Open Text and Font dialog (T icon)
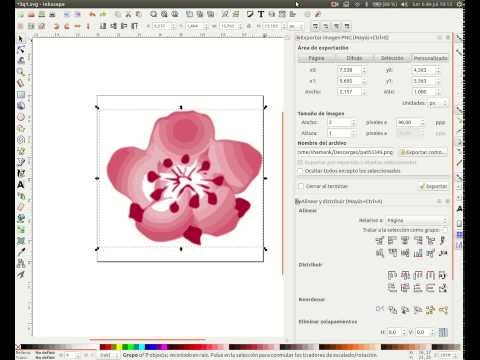 (261, 14)
